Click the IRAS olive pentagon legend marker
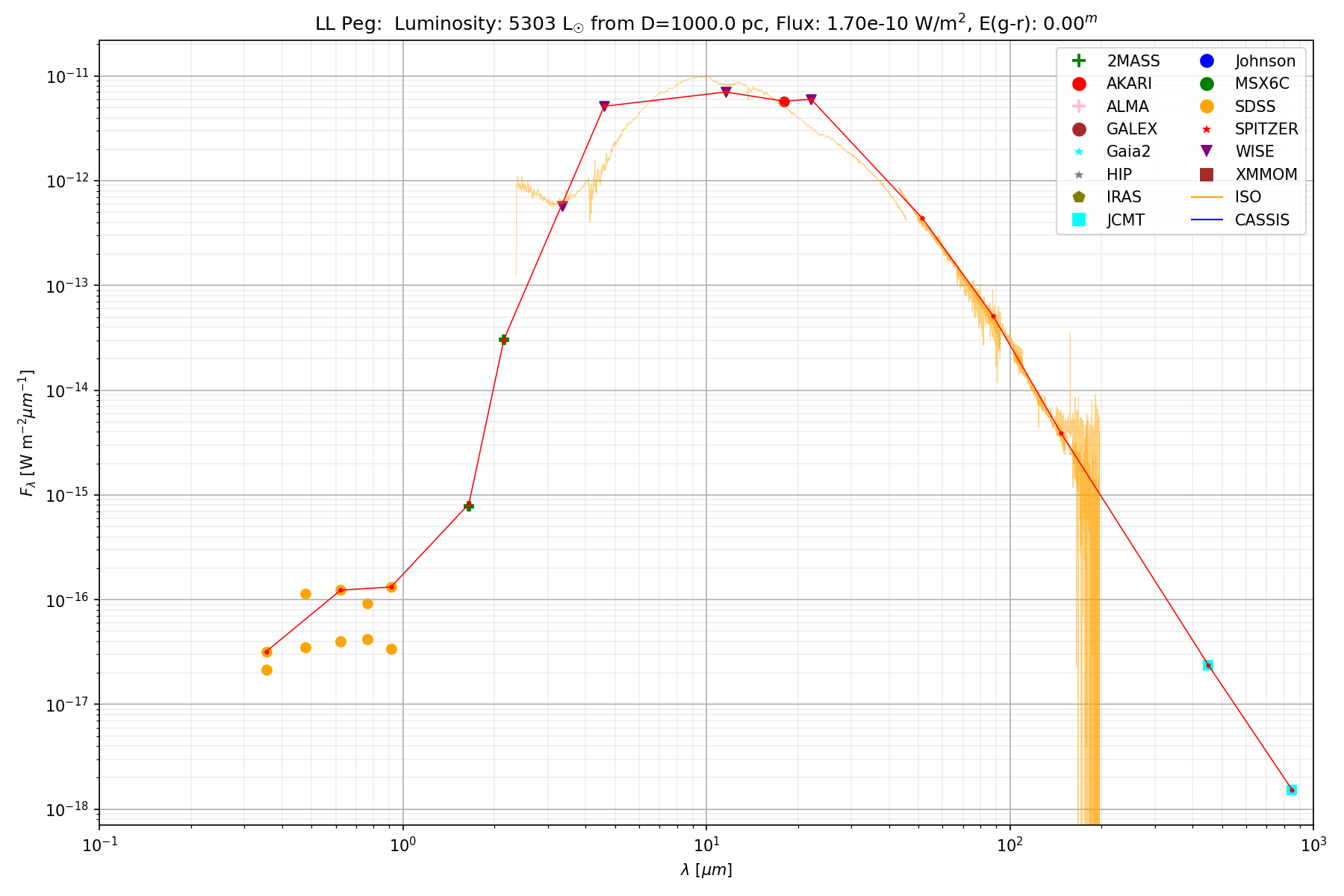 pos(1078,197)
